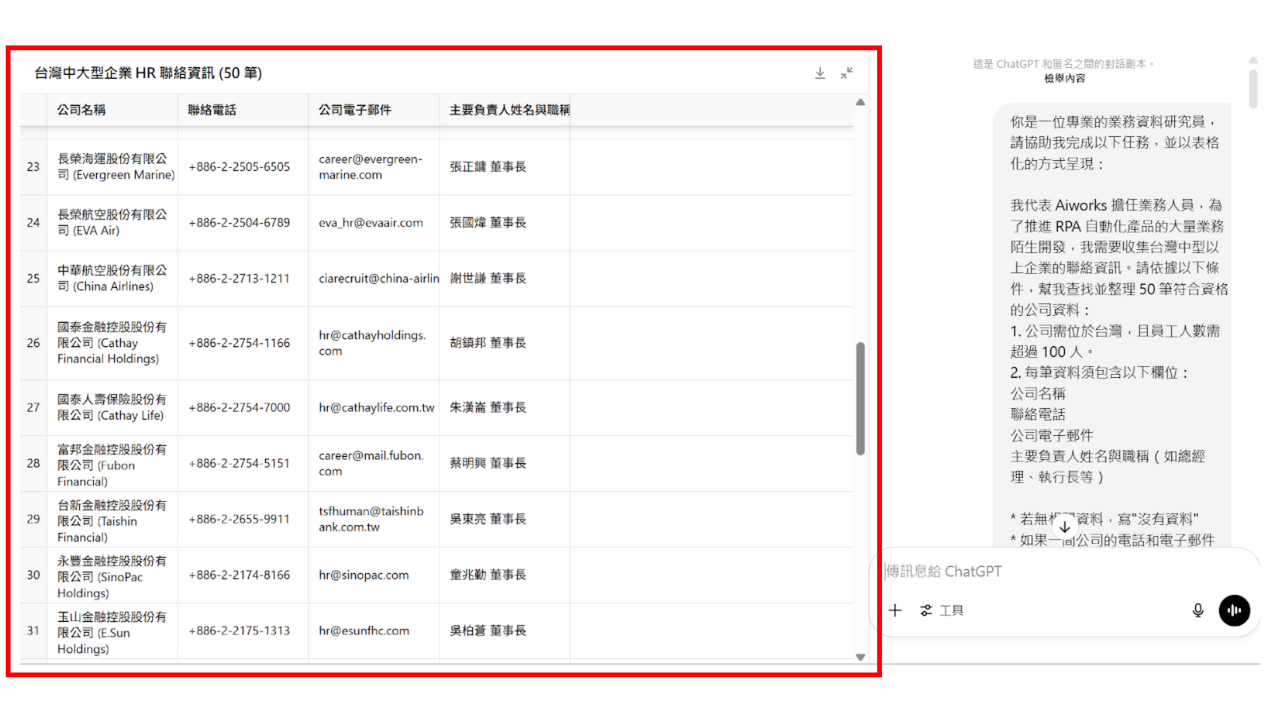The width and height of the screenshot is (1280, 720).
Task: Select the SinoPac Holdings company cell
Action: [112, 575]
